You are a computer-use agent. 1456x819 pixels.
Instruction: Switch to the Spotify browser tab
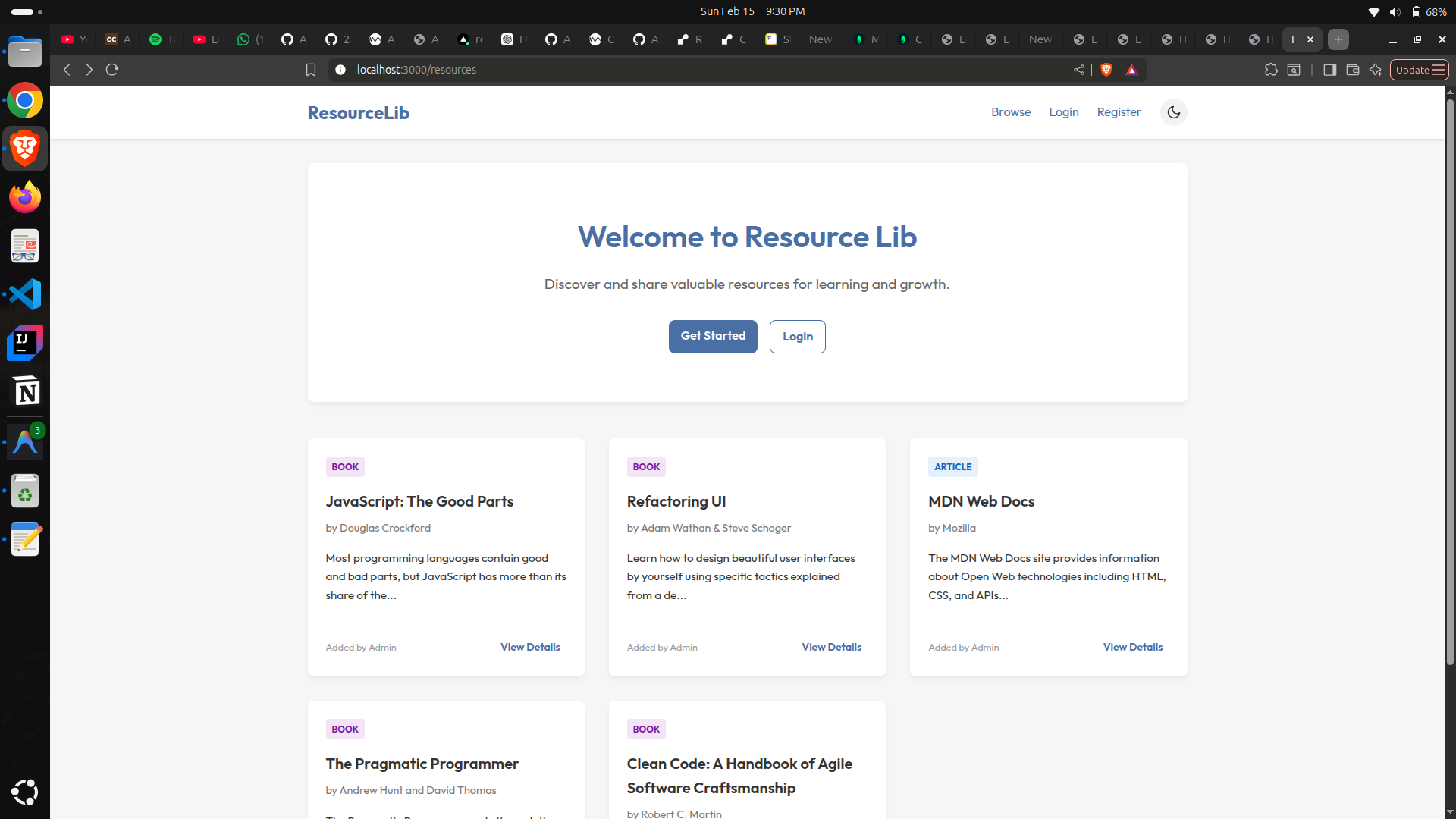click(x=161, y=39)
